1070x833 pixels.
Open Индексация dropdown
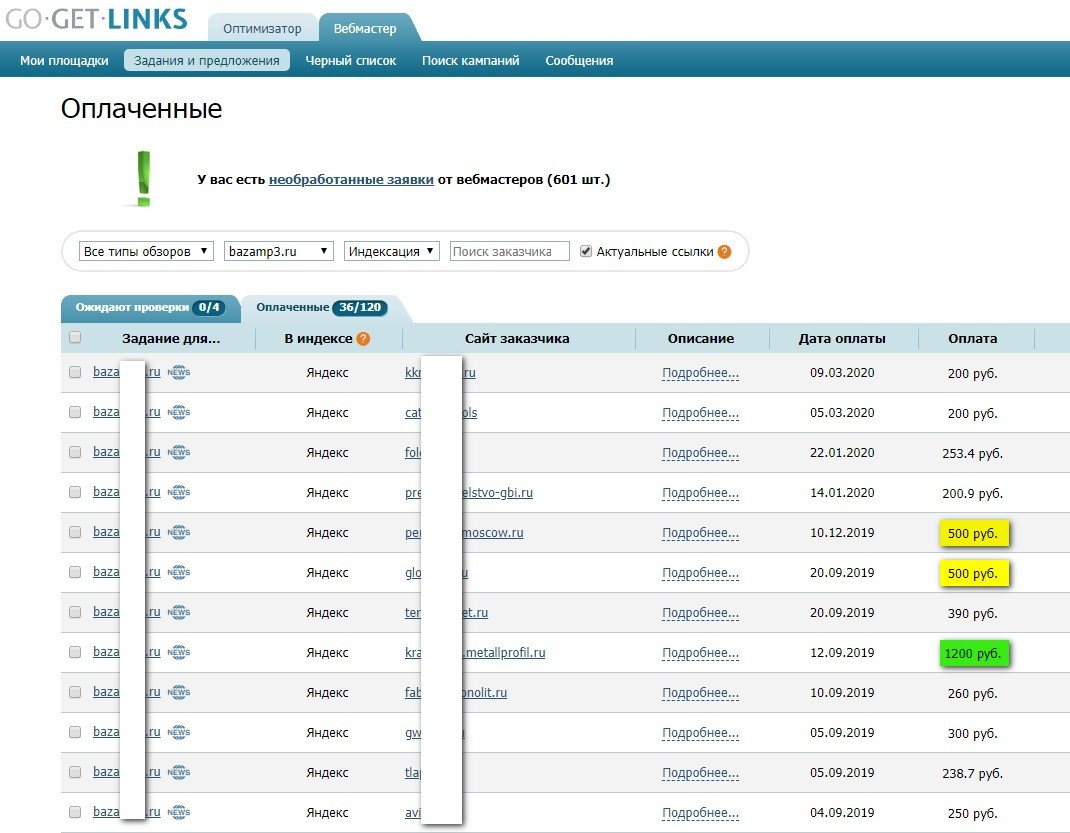[x=392, y=251]
